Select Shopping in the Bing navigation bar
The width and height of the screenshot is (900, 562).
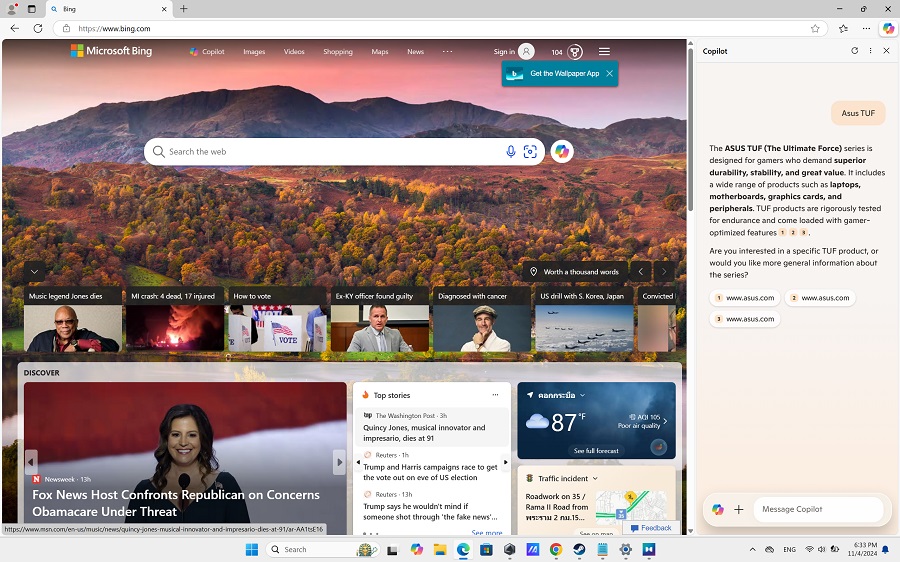pos(337,52)
